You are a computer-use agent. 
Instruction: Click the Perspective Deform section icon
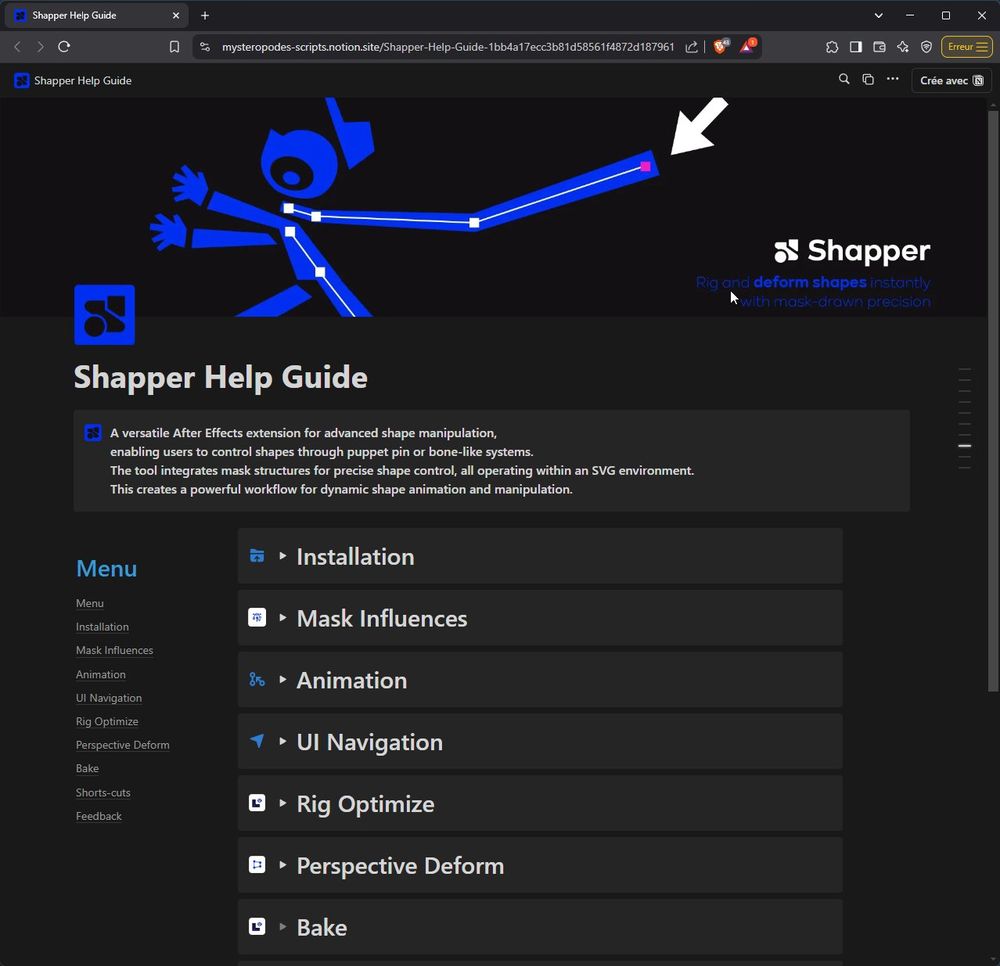(x=257, y=865)
